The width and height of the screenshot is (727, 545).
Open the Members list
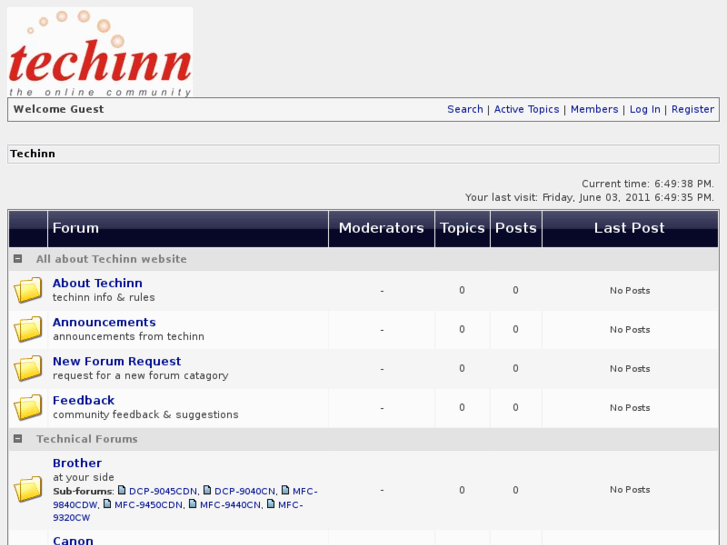594,109
